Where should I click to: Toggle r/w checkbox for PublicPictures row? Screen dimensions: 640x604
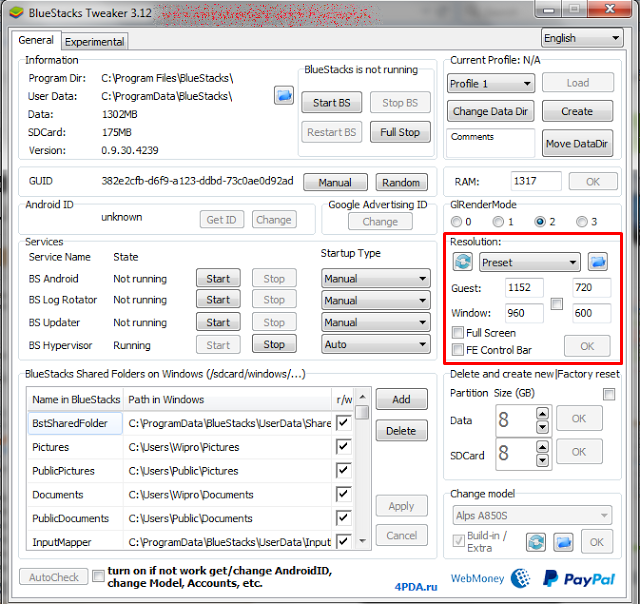[x=343, y=470]
